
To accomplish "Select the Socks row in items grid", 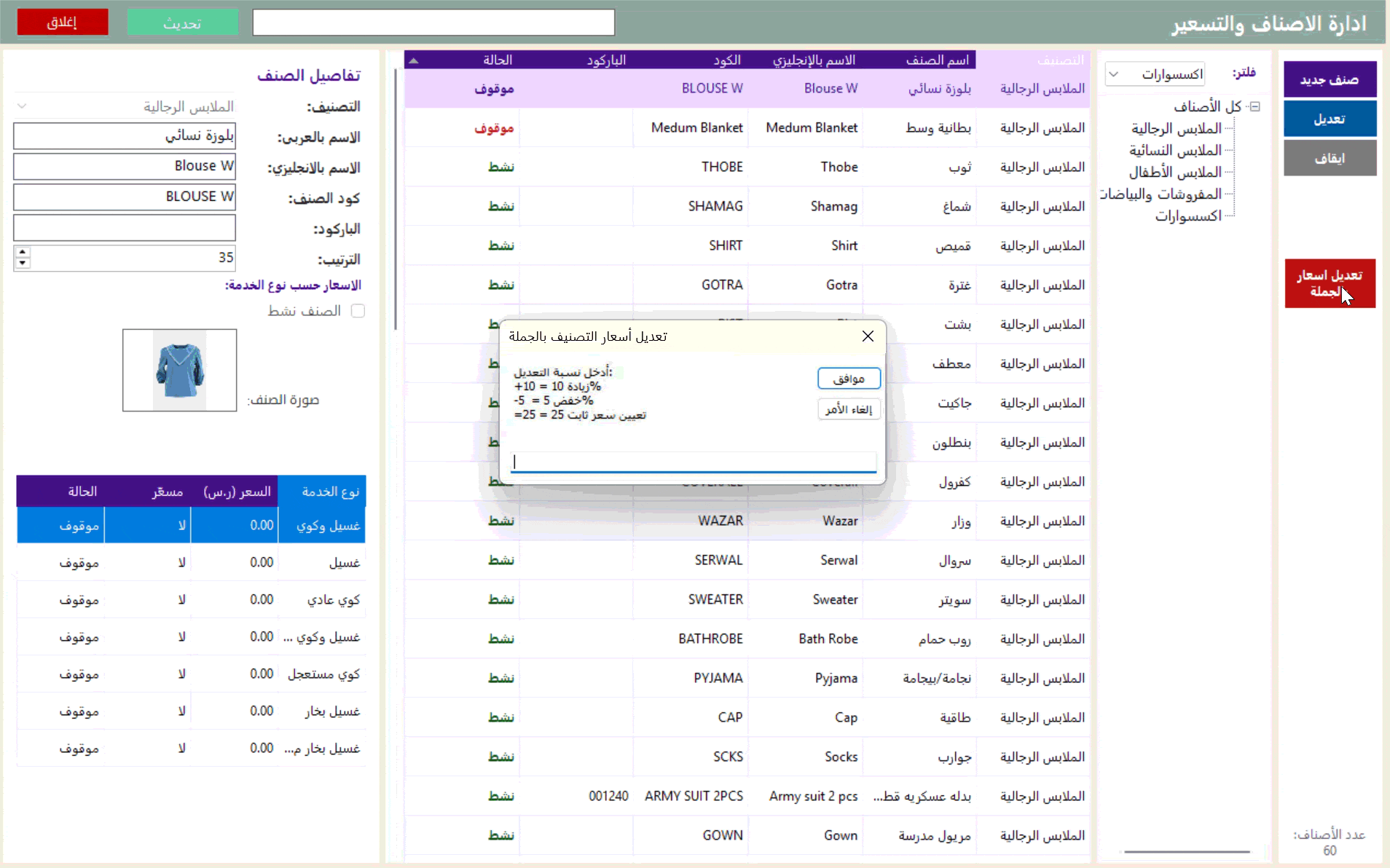I will tap(747, 757).
